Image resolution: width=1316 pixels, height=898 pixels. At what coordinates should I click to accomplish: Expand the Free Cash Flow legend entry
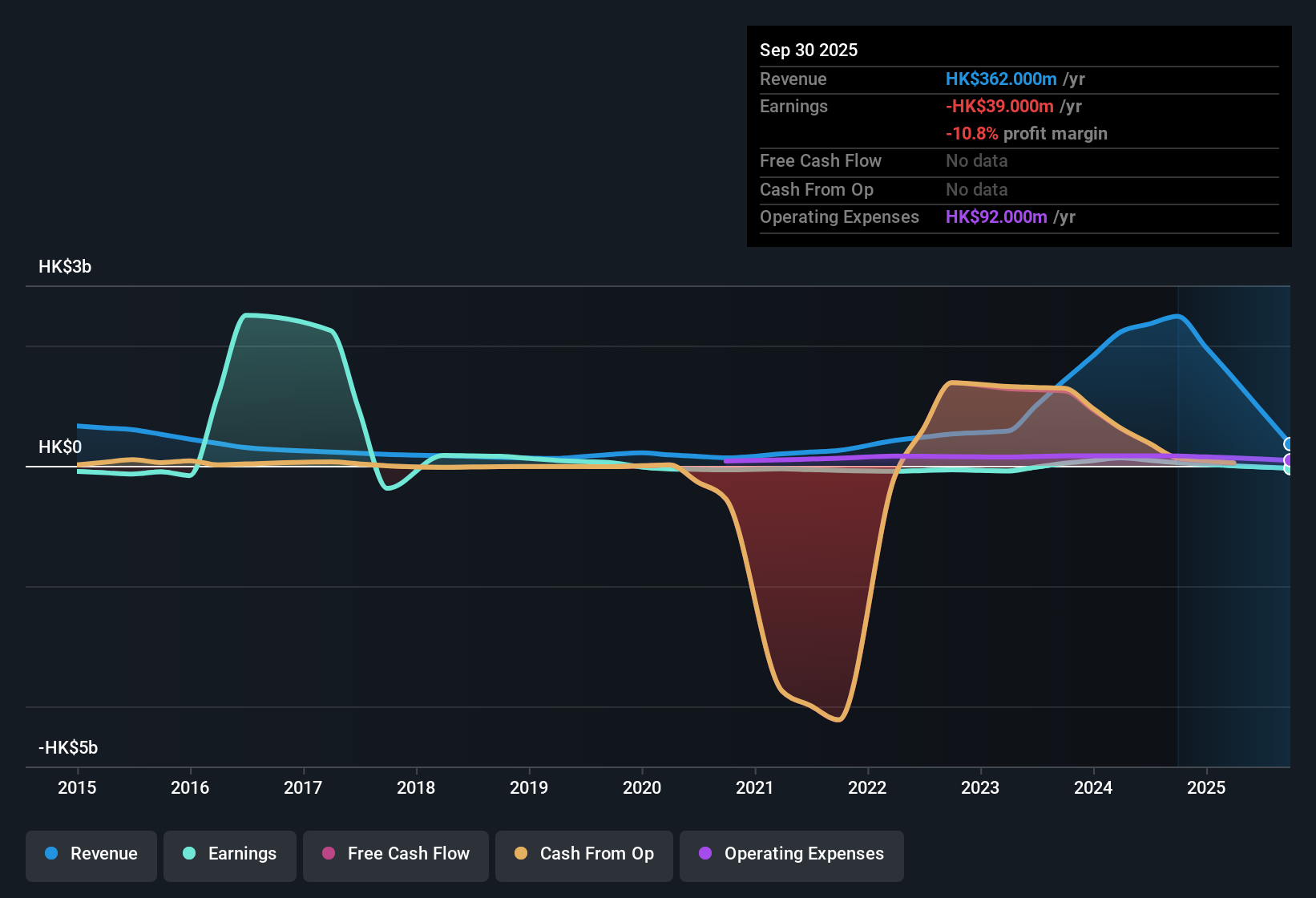click(395, 856)
